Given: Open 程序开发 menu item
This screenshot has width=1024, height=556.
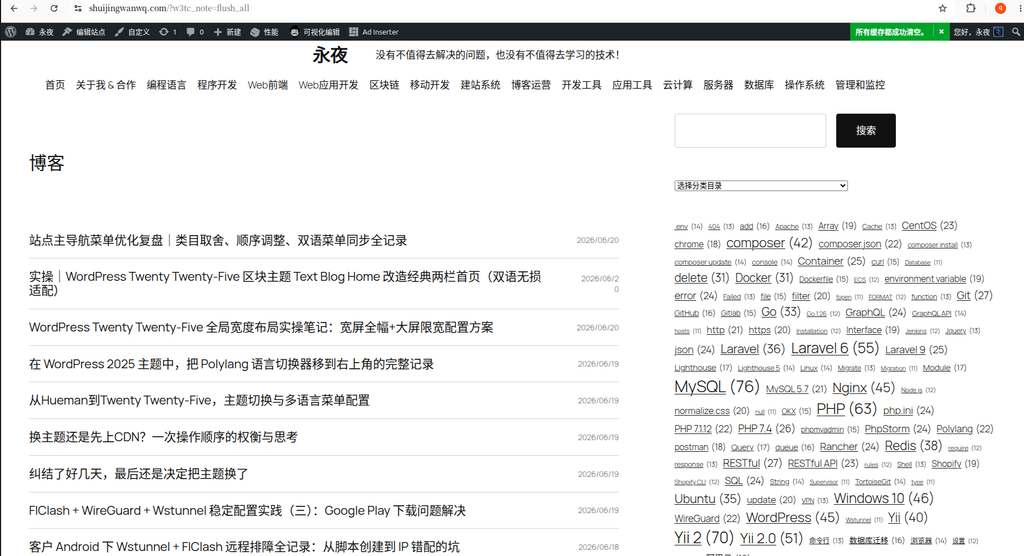Looking at the screenshot, I should pos(217,85).
